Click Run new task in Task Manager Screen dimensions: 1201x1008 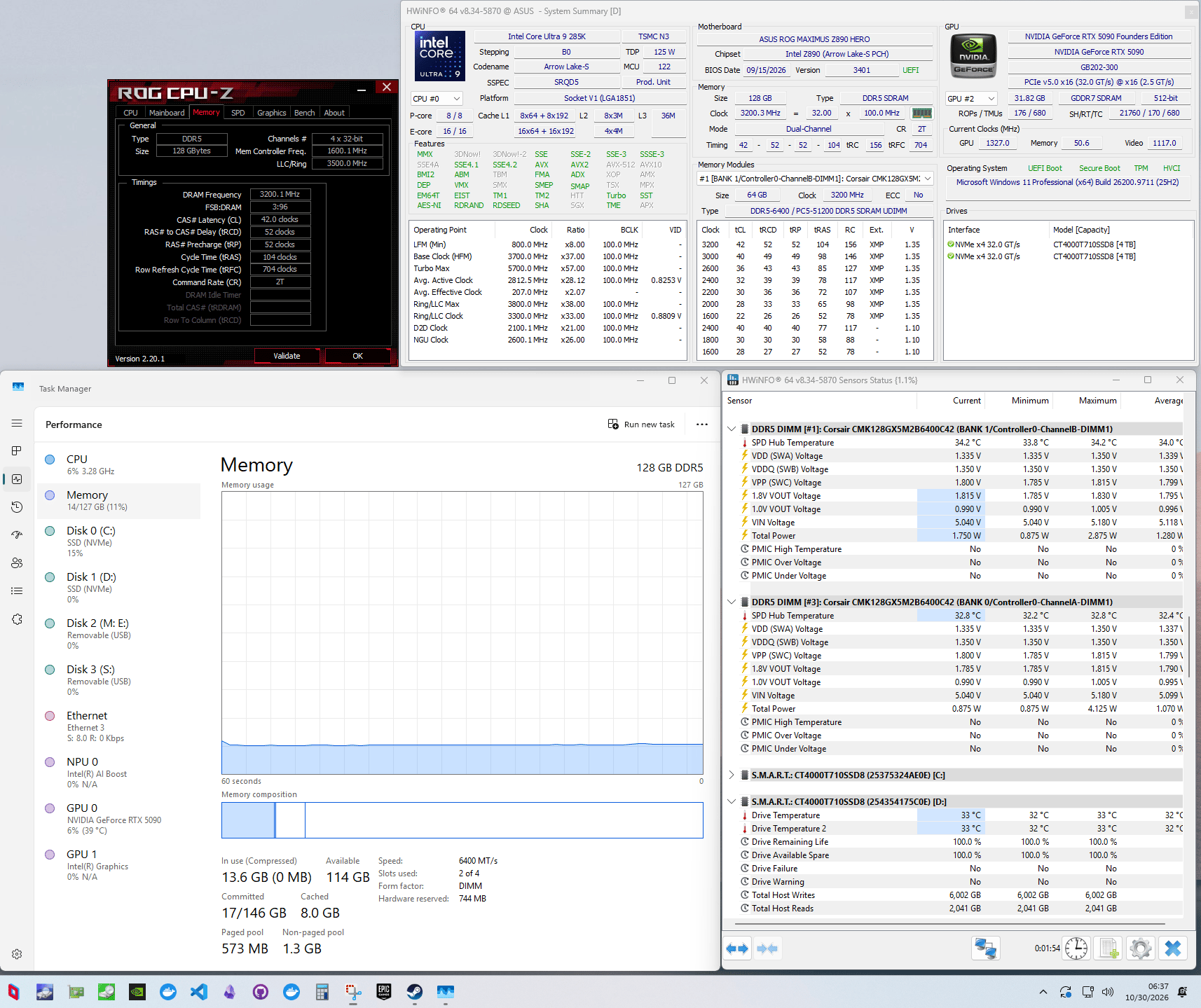[x=641, y=424]
